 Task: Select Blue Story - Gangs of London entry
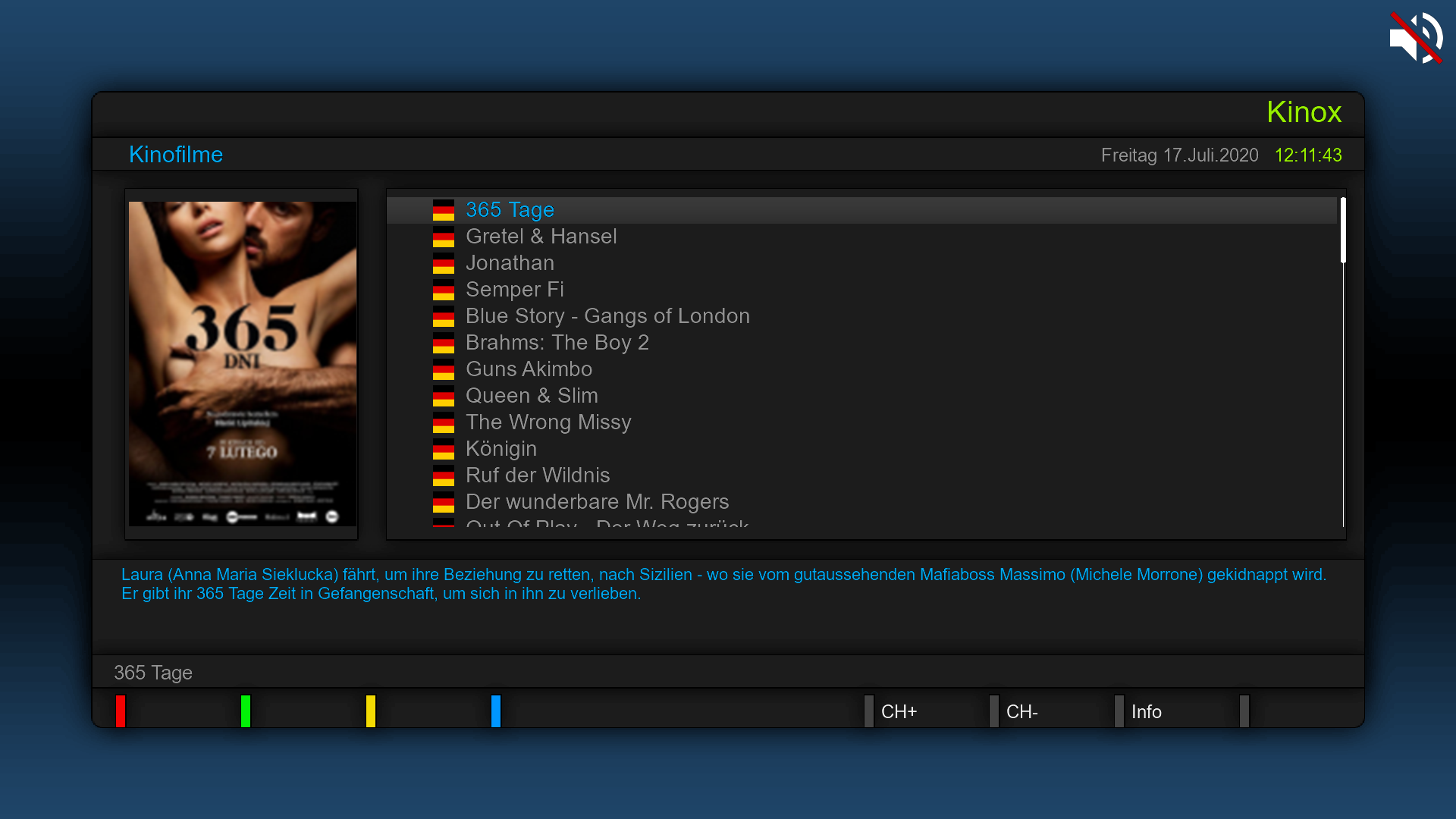pyautogui.click(x=607, y=316)
